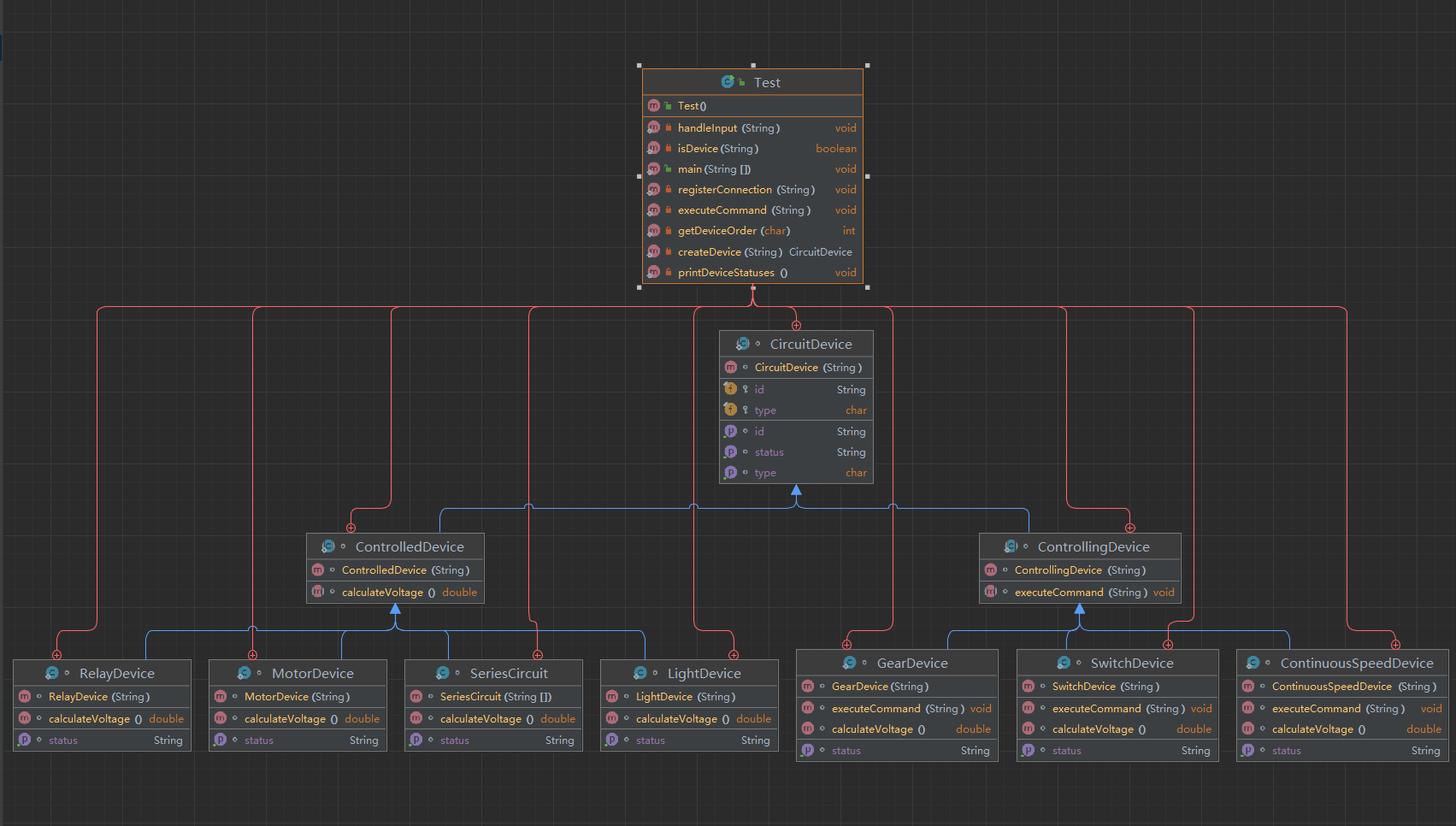
Task: Select MotorDevice(String) constructor row
Action: 298,696
